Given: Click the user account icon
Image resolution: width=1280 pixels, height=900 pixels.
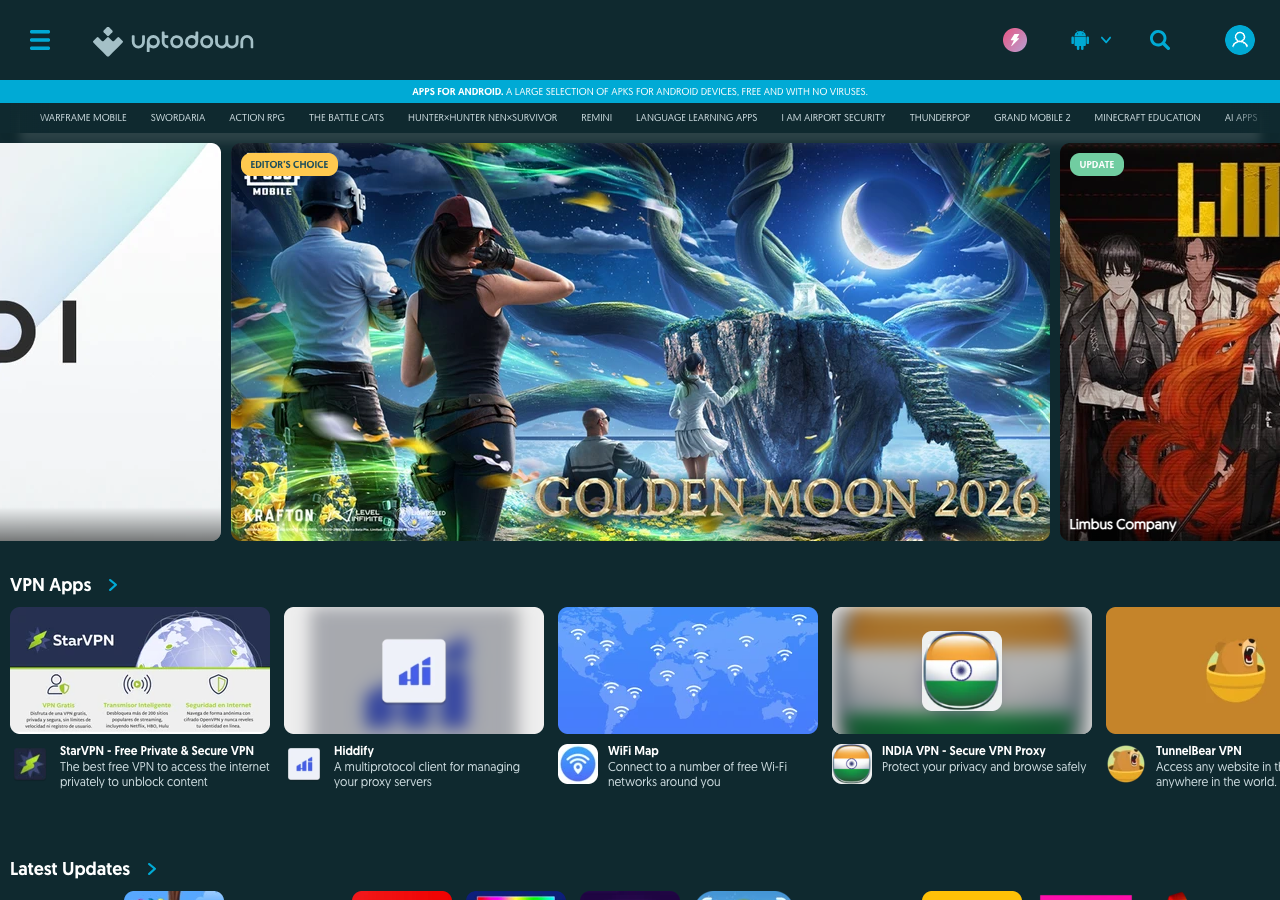Looking at the screenshot, I should click(1240, 39).
